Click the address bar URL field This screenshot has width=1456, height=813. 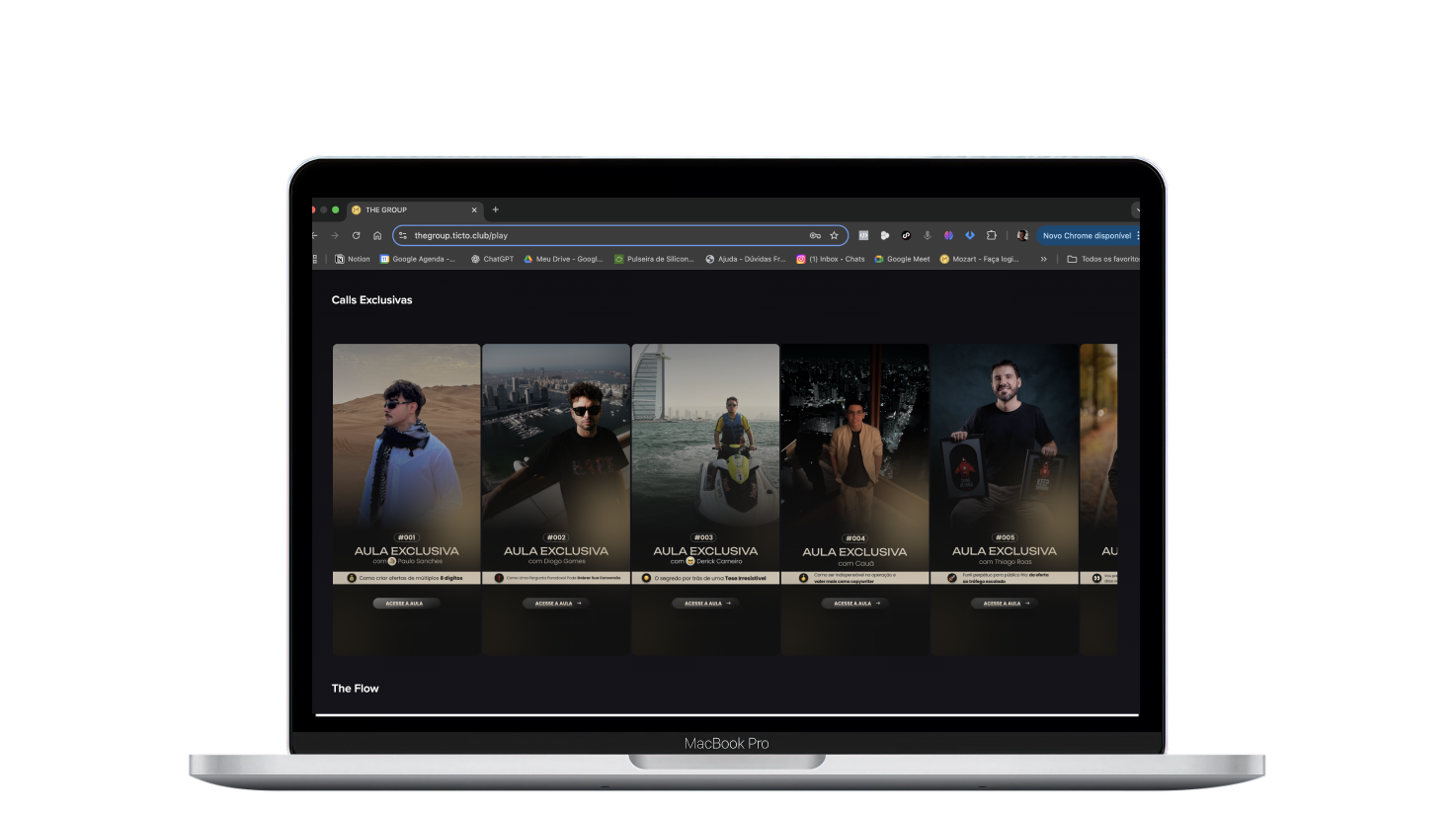593,235
